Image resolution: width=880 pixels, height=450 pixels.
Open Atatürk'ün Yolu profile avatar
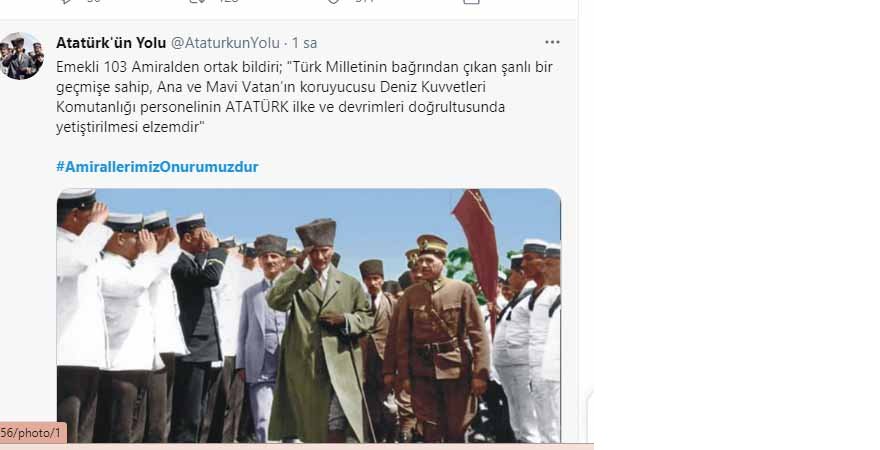pyautogui.click(x=21, y=56)
